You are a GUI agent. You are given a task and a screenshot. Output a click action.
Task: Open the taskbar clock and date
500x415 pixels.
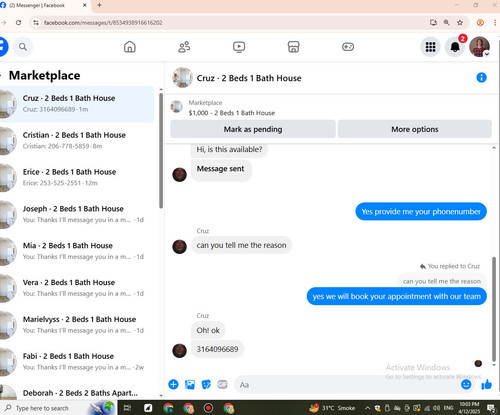(x=469, y=408)
